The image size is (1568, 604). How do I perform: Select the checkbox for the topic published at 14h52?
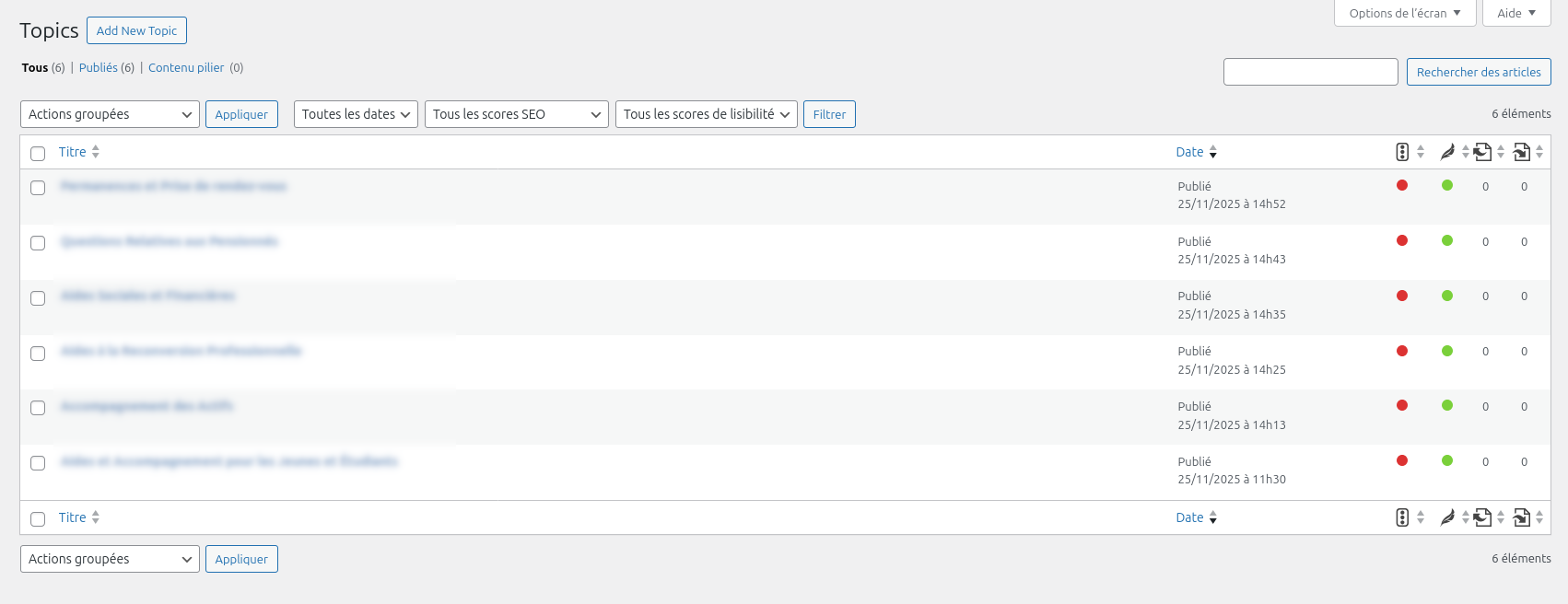(38, 188)
